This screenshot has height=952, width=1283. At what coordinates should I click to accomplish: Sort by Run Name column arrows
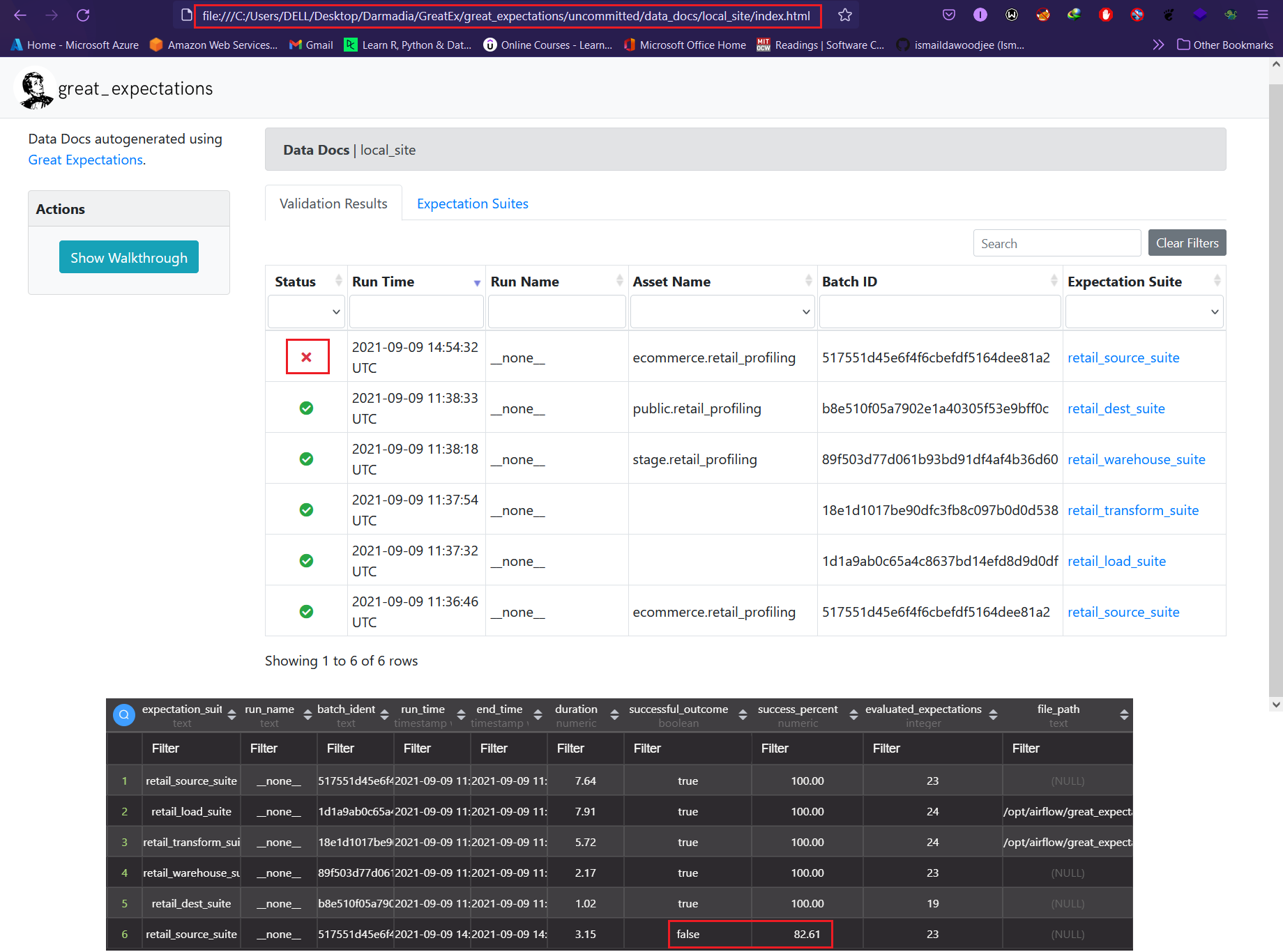point(620,281)
